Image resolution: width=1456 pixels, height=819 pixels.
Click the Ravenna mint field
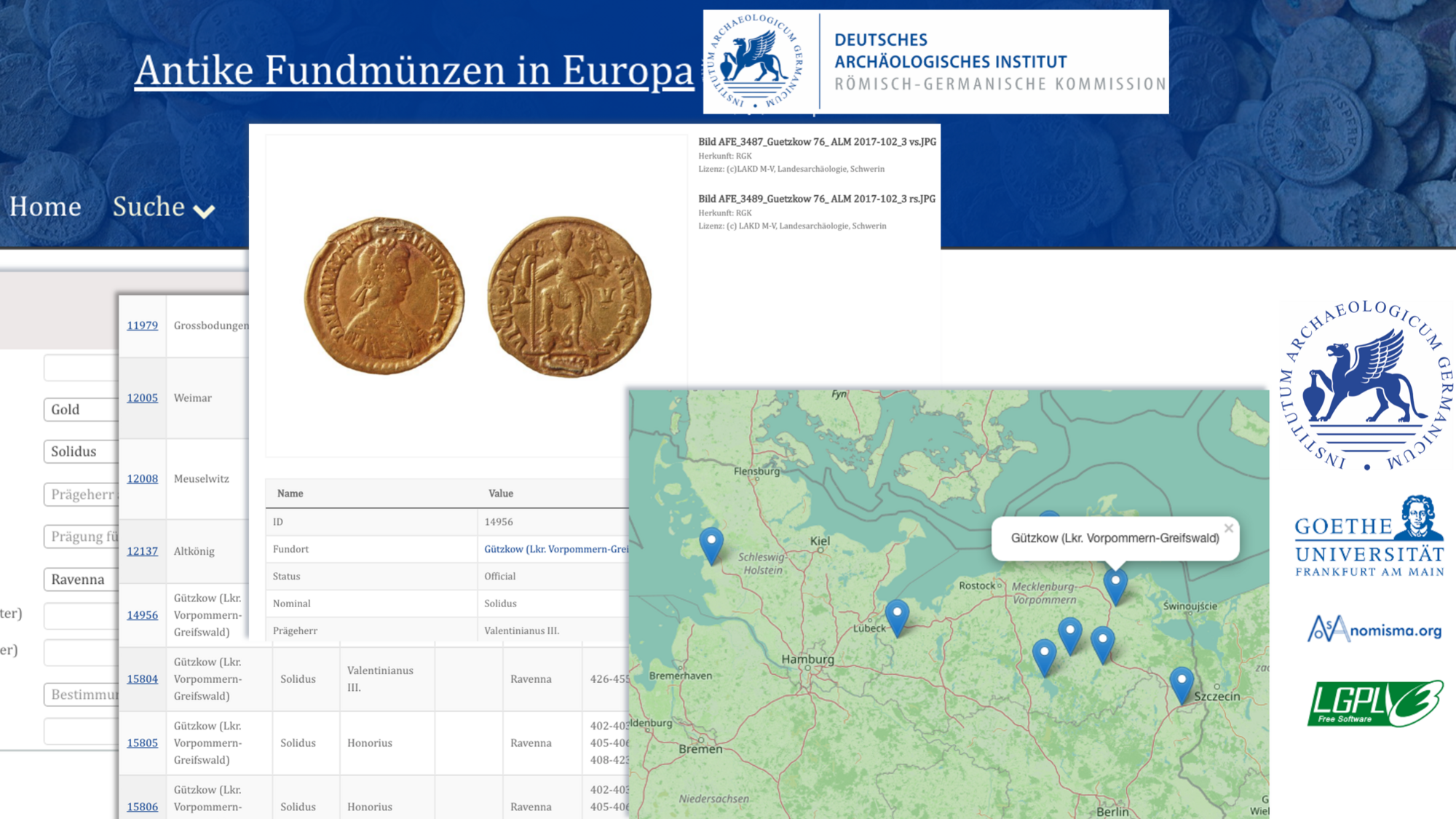[81, 579]
